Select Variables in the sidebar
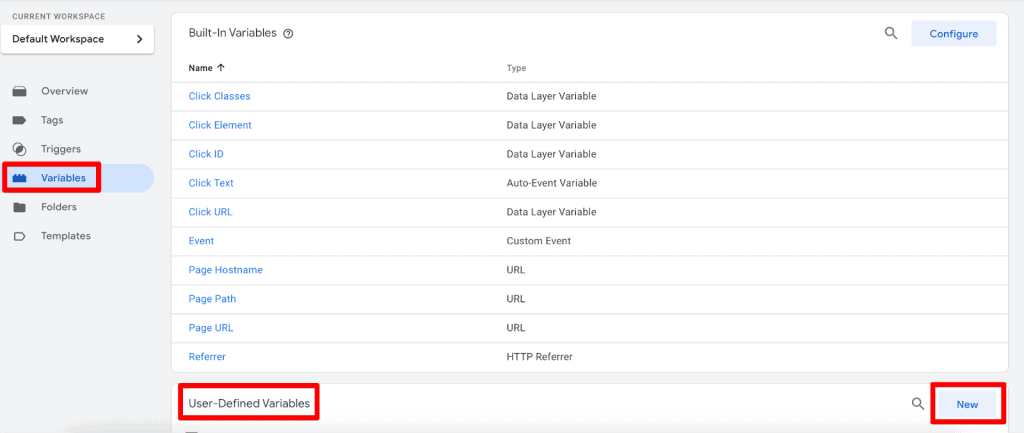The height and width of the screenshot is (433, 1024). pos(63,178)
